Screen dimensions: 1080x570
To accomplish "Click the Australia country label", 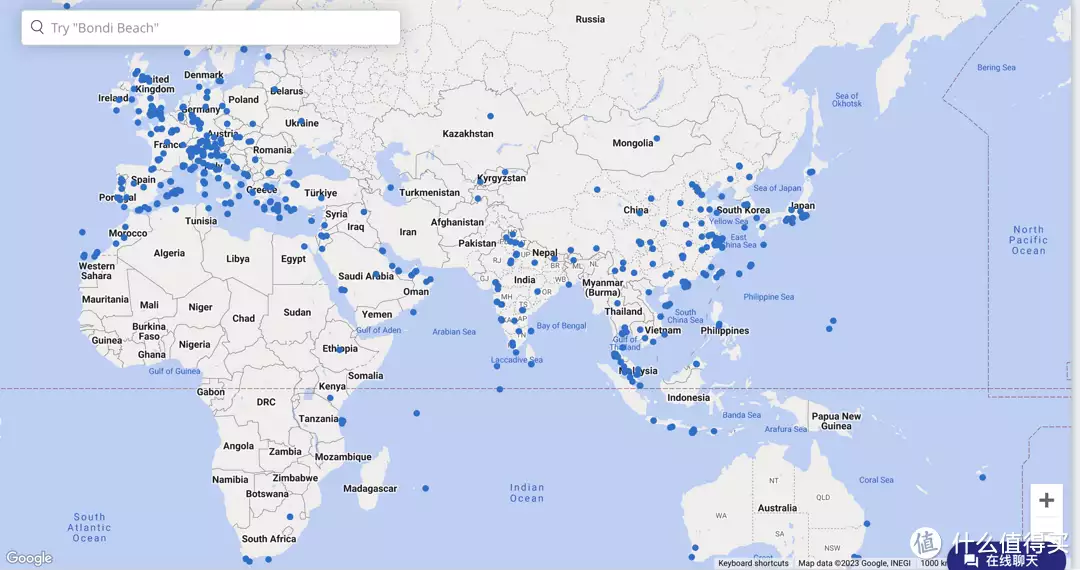I will 777,508.
